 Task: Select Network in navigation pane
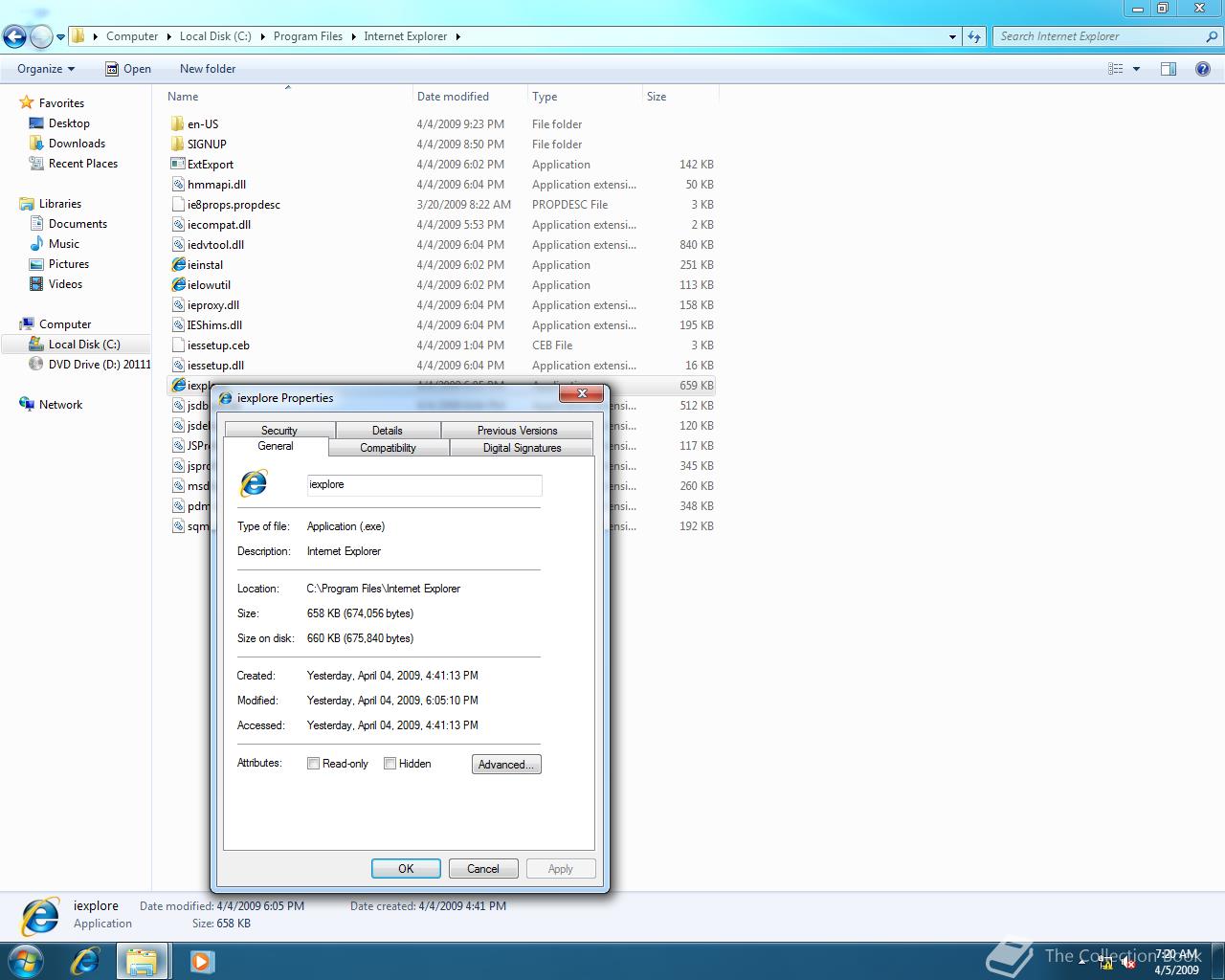coord(60,405)
